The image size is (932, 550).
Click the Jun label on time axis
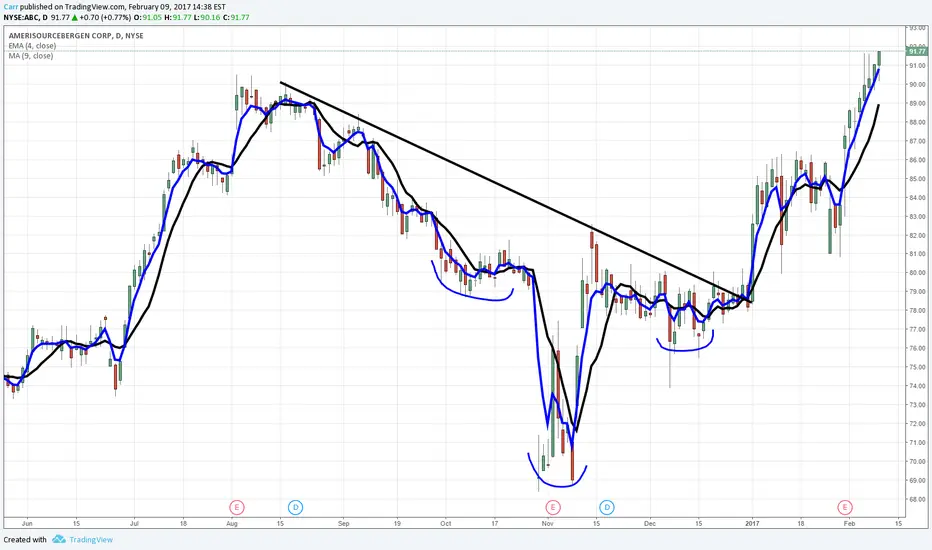tap(27, 524)
